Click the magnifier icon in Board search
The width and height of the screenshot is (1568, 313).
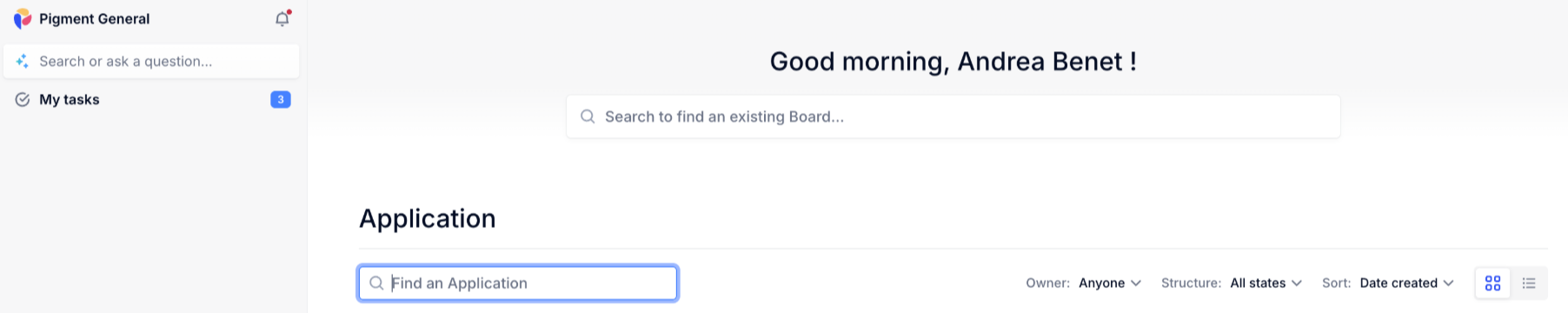pyautogui.click(x=588, y=117)
